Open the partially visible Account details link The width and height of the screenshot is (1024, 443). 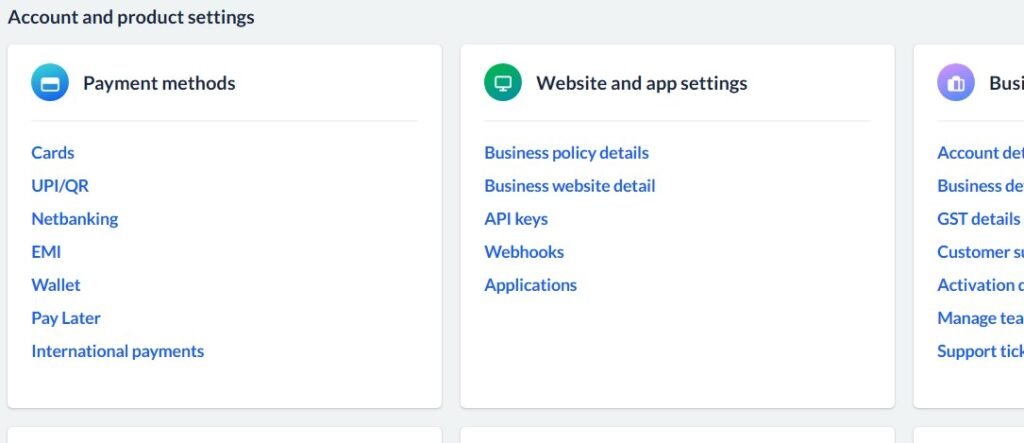tap(980, 153)
